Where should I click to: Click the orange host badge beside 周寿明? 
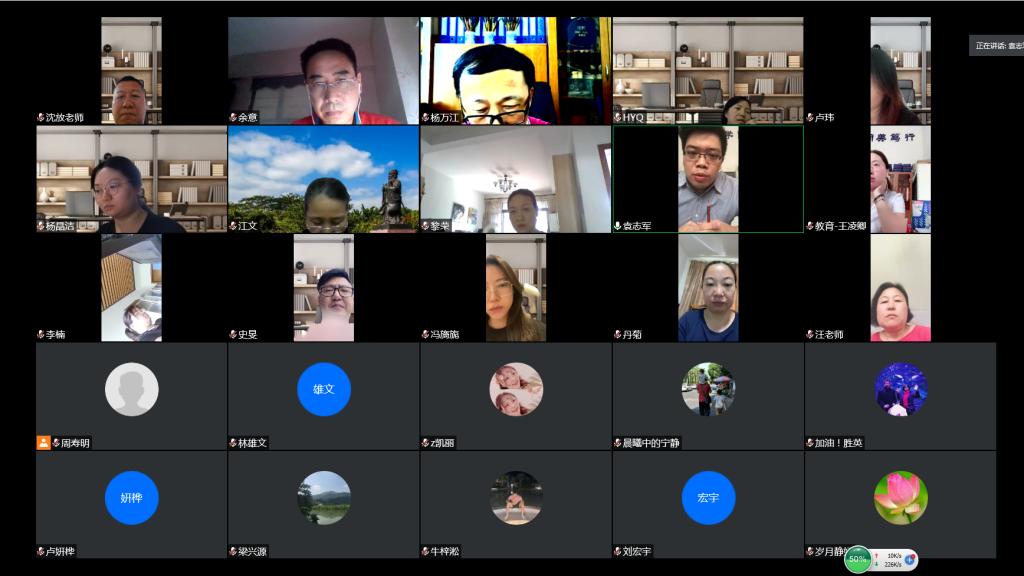(x=43, y=443)
